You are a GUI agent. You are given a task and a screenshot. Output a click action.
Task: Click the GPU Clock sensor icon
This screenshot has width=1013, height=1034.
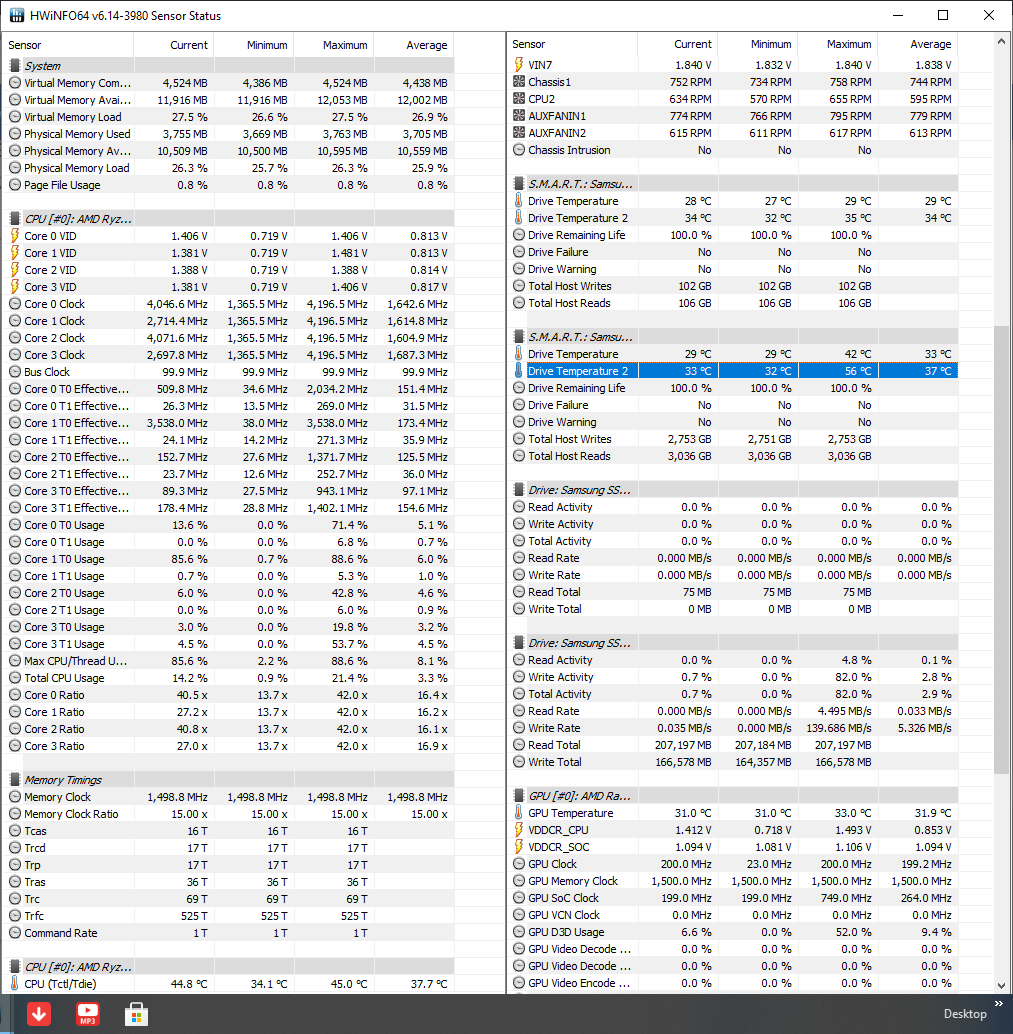[518, 864]
